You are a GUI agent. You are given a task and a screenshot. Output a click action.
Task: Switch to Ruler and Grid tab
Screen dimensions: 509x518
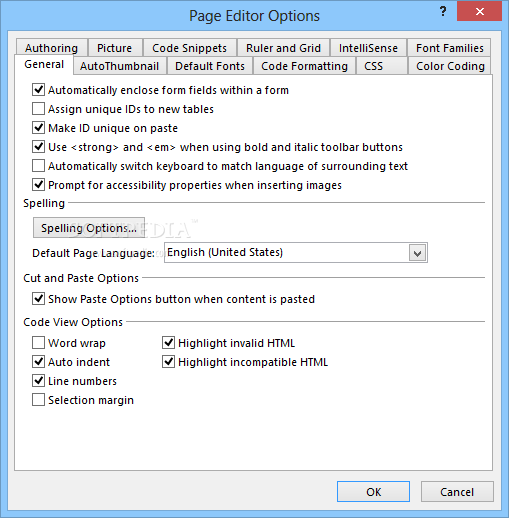coord(283,48)
